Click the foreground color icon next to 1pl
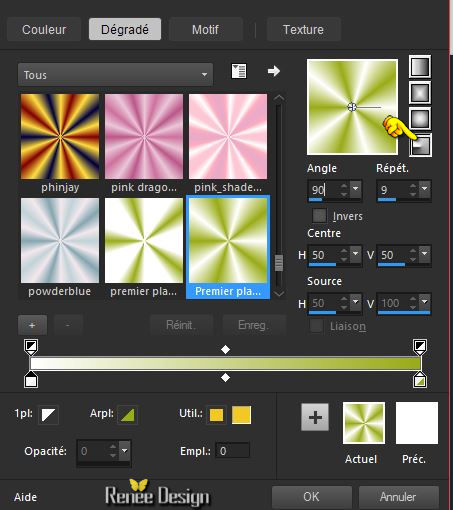 point(49,415)
